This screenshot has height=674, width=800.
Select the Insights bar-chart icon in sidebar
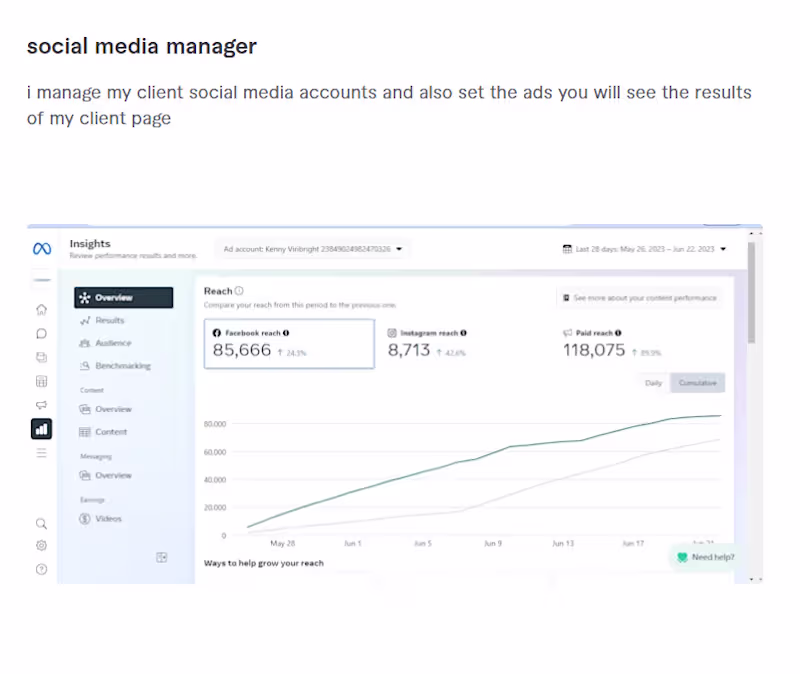pos(41,428)
